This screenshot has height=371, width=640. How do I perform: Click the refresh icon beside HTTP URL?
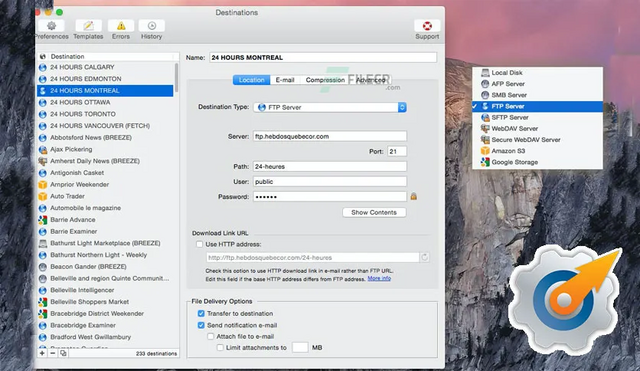tap(424, 258)
